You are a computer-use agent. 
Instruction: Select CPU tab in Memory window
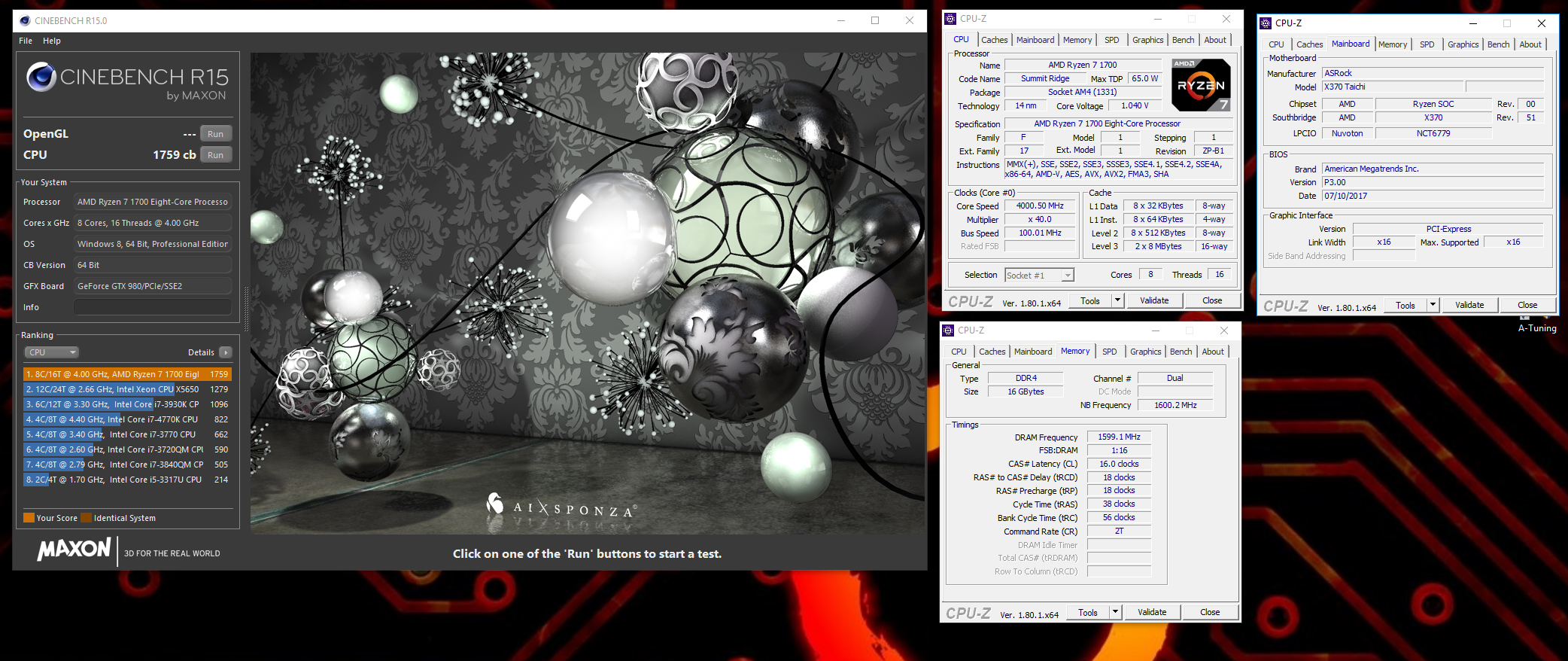click(959, 352)
